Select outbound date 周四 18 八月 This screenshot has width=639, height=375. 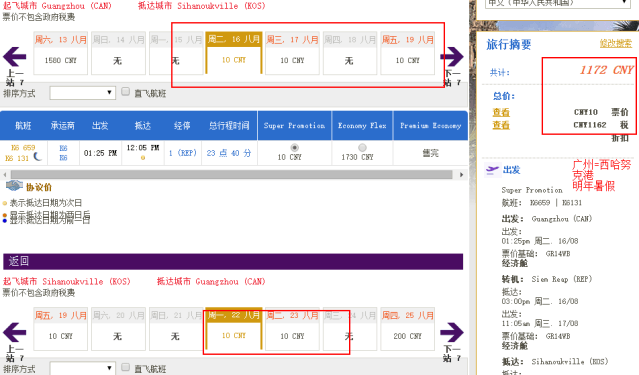(x=350, y=53)
